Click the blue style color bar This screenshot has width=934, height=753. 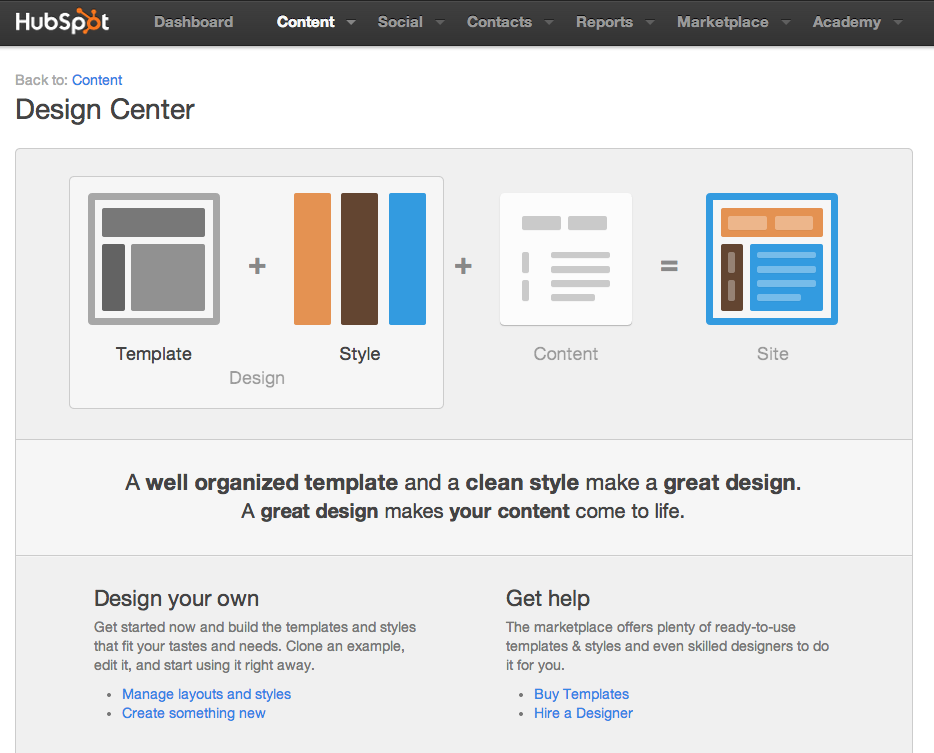[x=407, y=259]
